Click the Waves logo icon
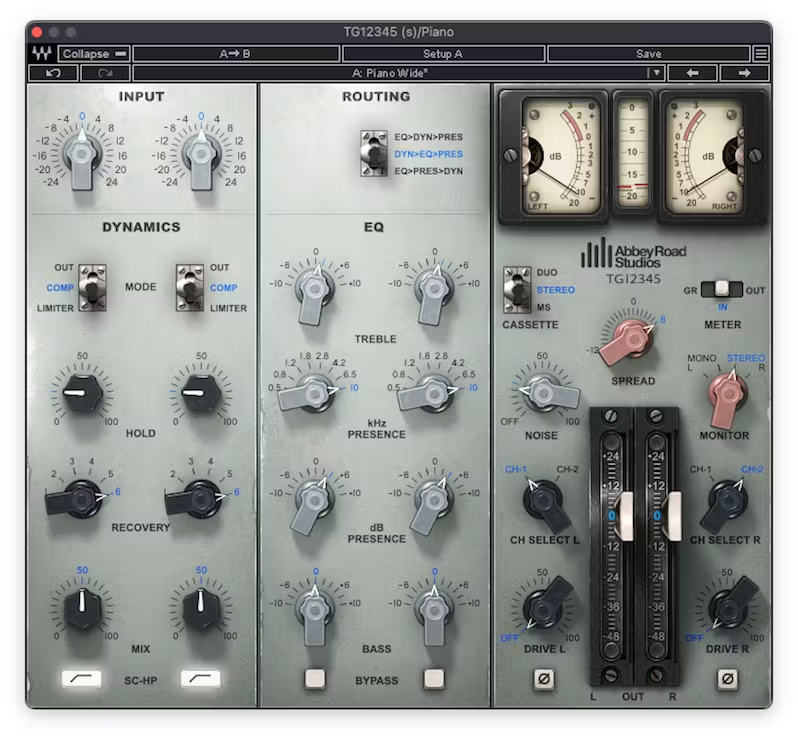Viewport: 798px width, 739px height. click(x=42, y=53)
